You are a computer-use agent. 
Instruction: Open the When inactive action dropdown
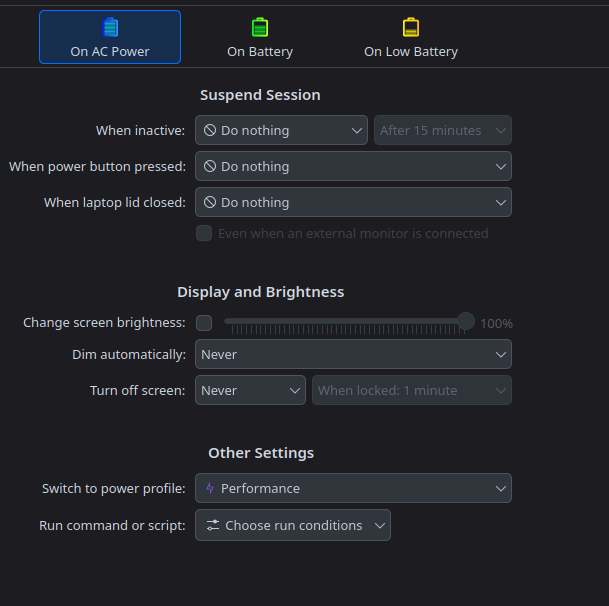(281, 130)
